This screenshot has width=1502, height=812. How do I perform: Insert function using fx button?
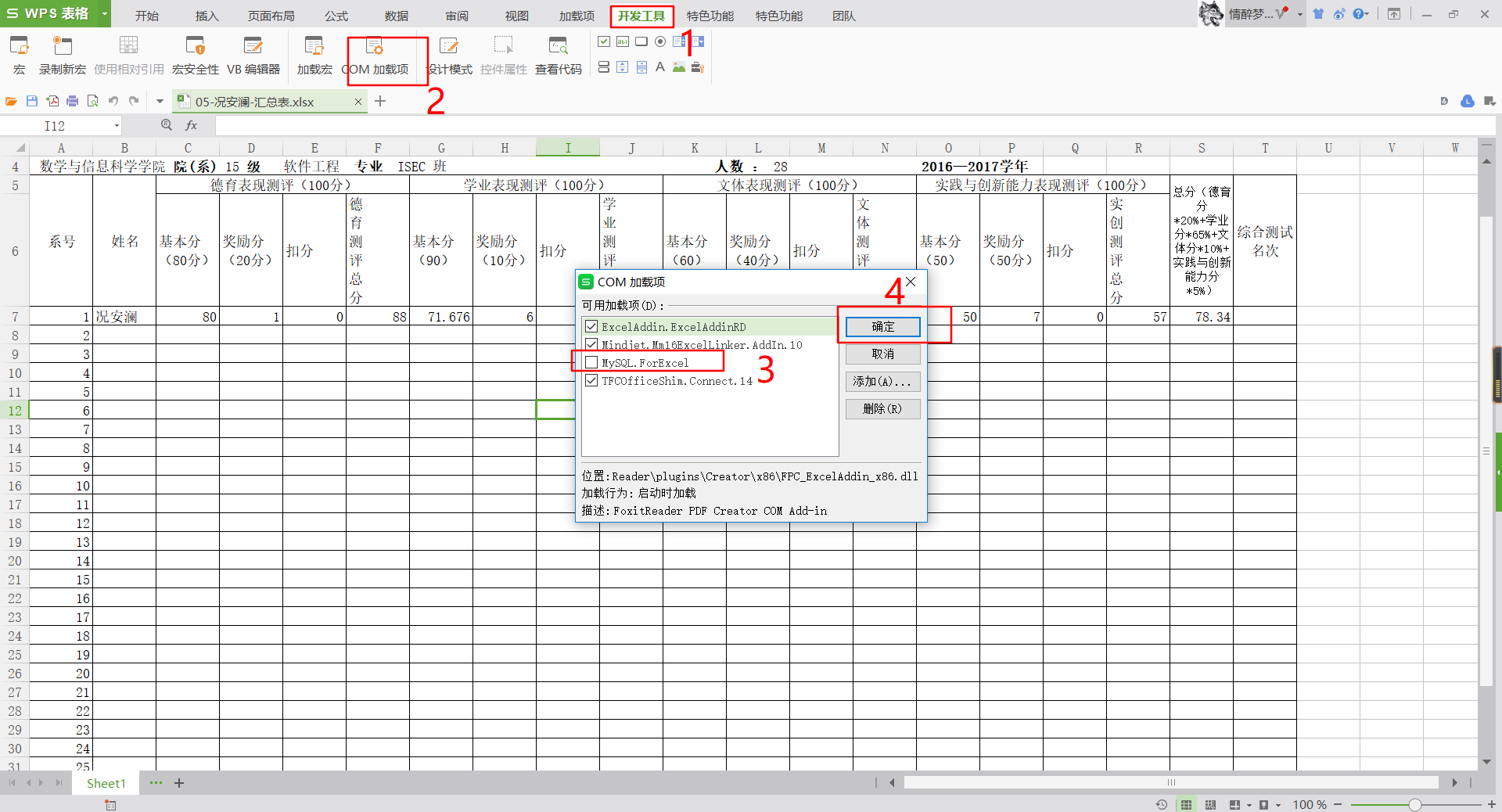click(192, 126)
